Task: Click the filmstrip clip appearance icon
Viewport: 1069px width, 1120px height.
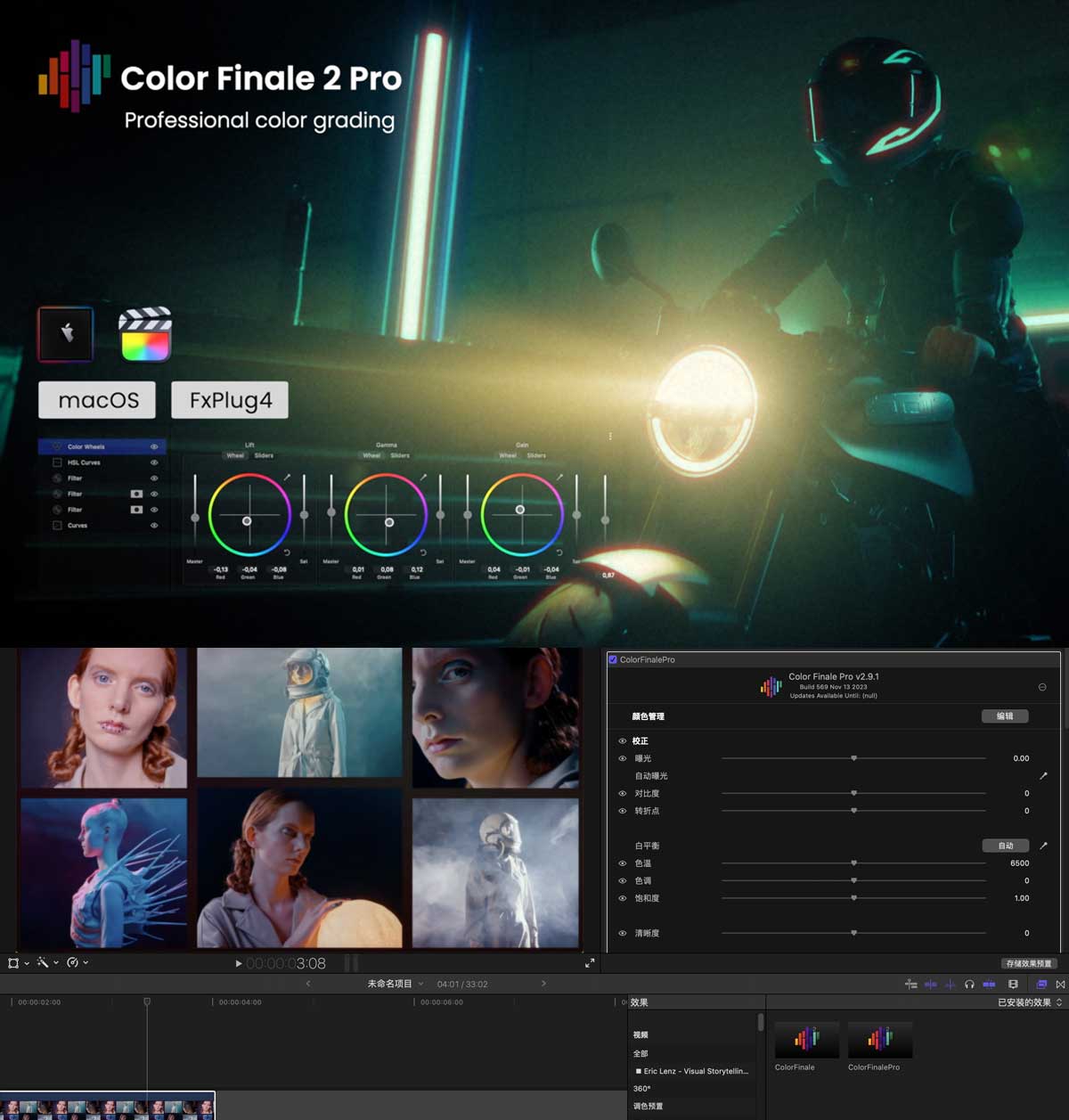Action: 1013,985
